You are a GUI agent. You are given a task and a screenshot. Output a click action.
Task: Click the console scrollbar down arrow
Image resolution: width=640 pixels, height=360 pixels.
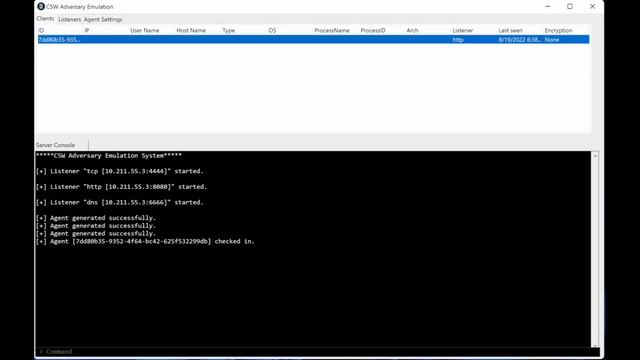tap(595, 345)
